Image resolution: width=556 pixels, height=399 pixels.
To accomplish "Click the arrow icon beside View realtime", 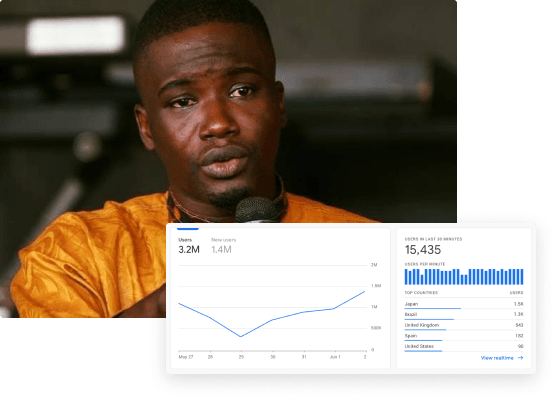I will [x=521, y=358].
